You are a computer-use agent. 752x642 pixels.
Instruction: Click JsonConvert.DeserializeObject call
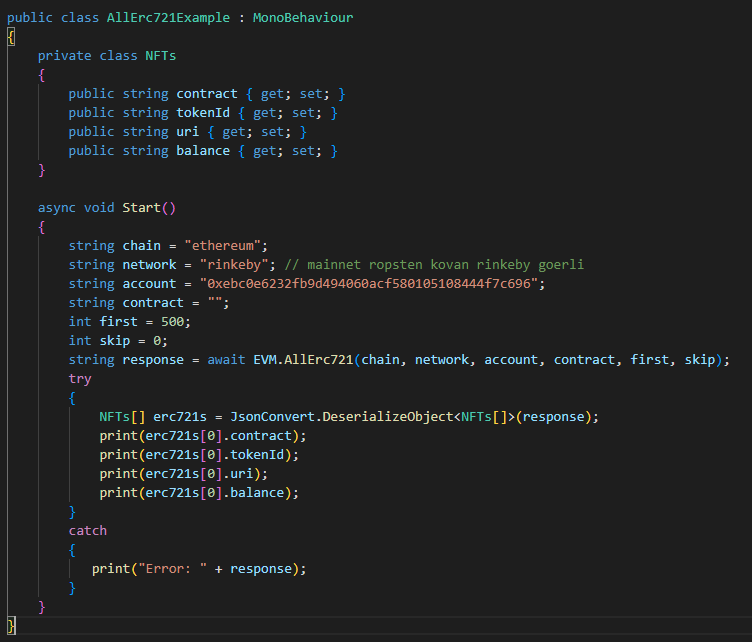pyautogui.click(x=342, y=417)
